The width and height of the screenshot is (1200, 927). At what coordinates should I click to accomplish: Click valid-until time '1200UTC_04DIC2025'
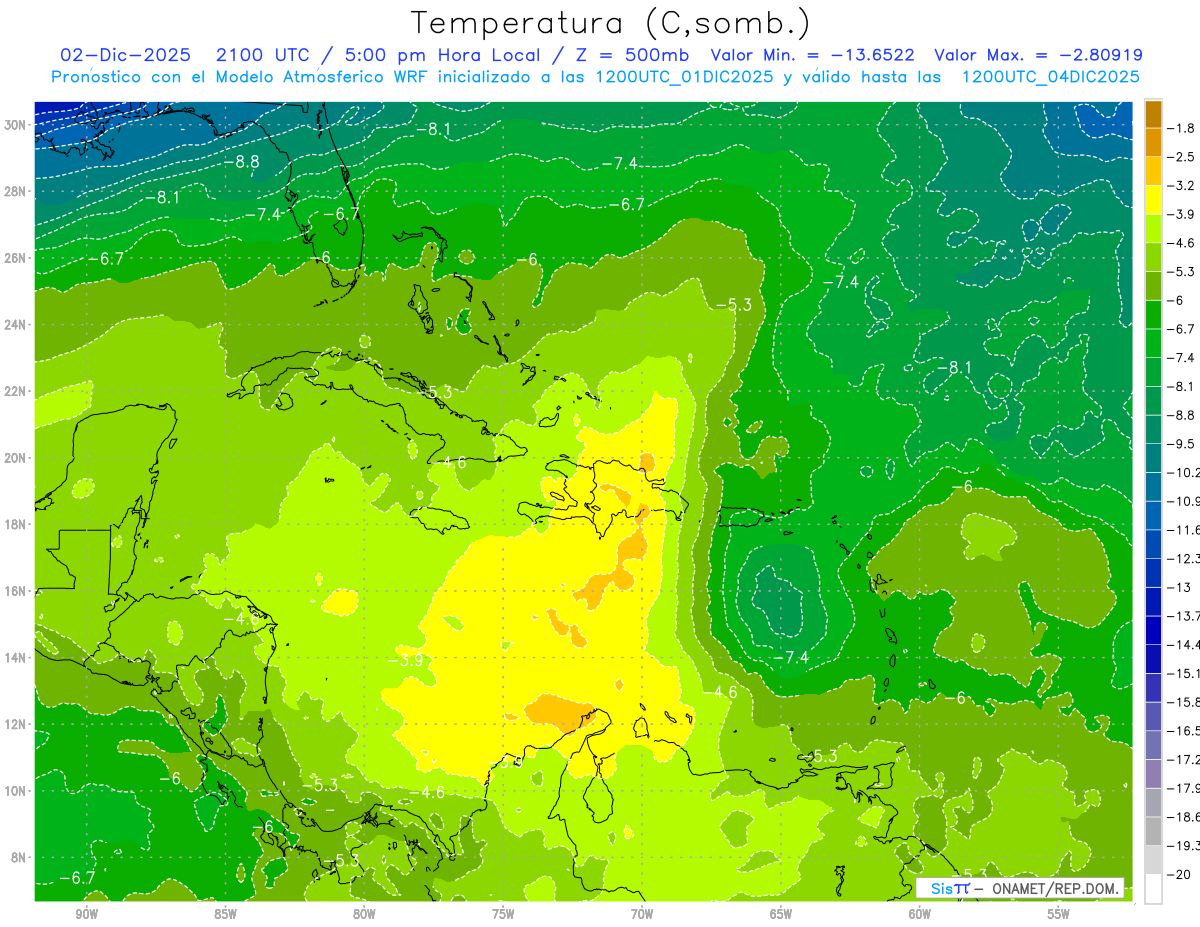pos(1050,76)
